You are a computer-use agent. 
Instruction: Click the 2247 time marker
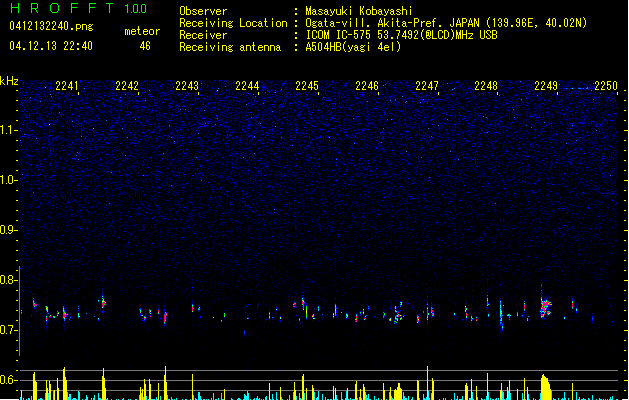click(x=427, y=86)
